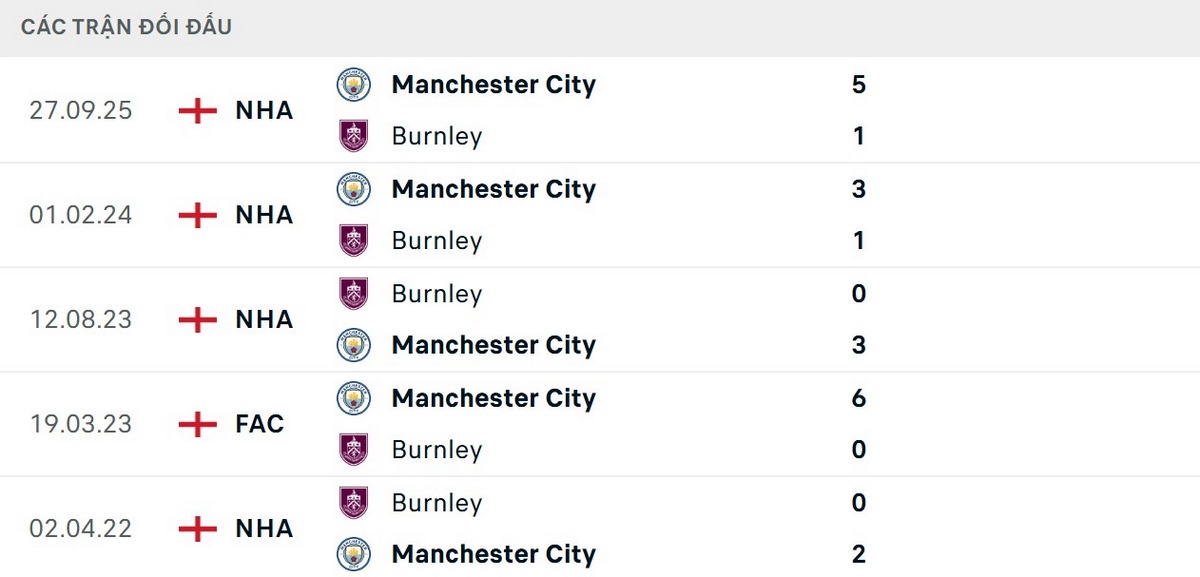Click the score 5 in the top match
The image size is (1200, 577).
(858, 85)
